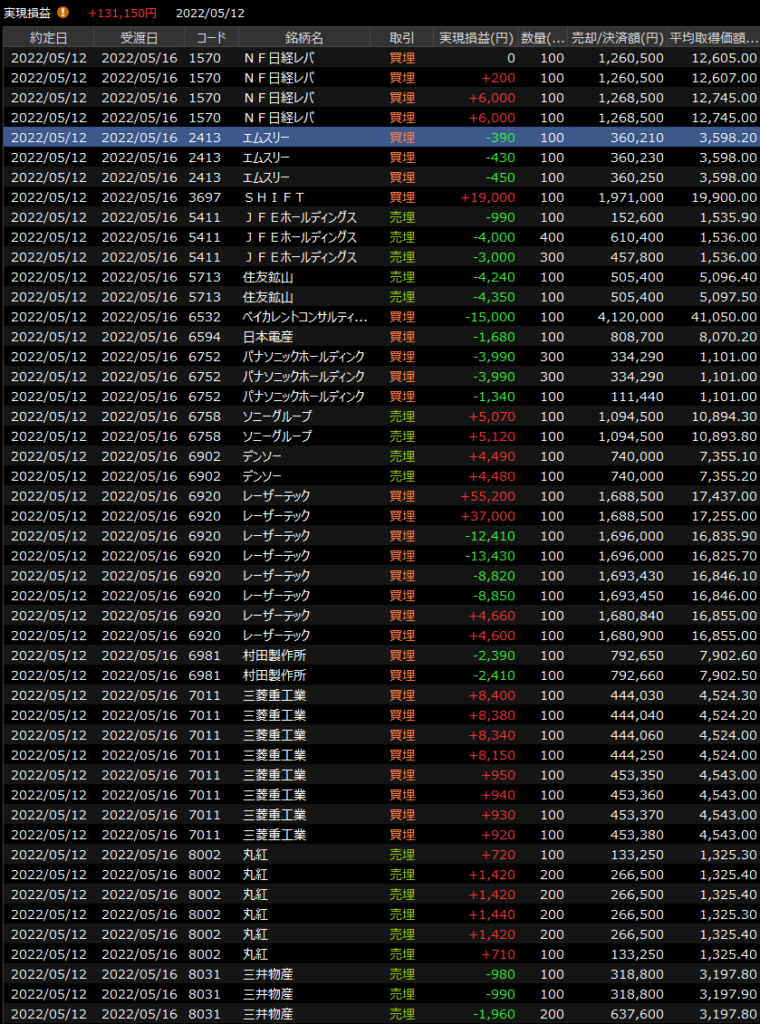The height and width of the screenshot is (1024, 760).
Task: Sort by the 受渡日 column header
Action: tap(139, 38)
